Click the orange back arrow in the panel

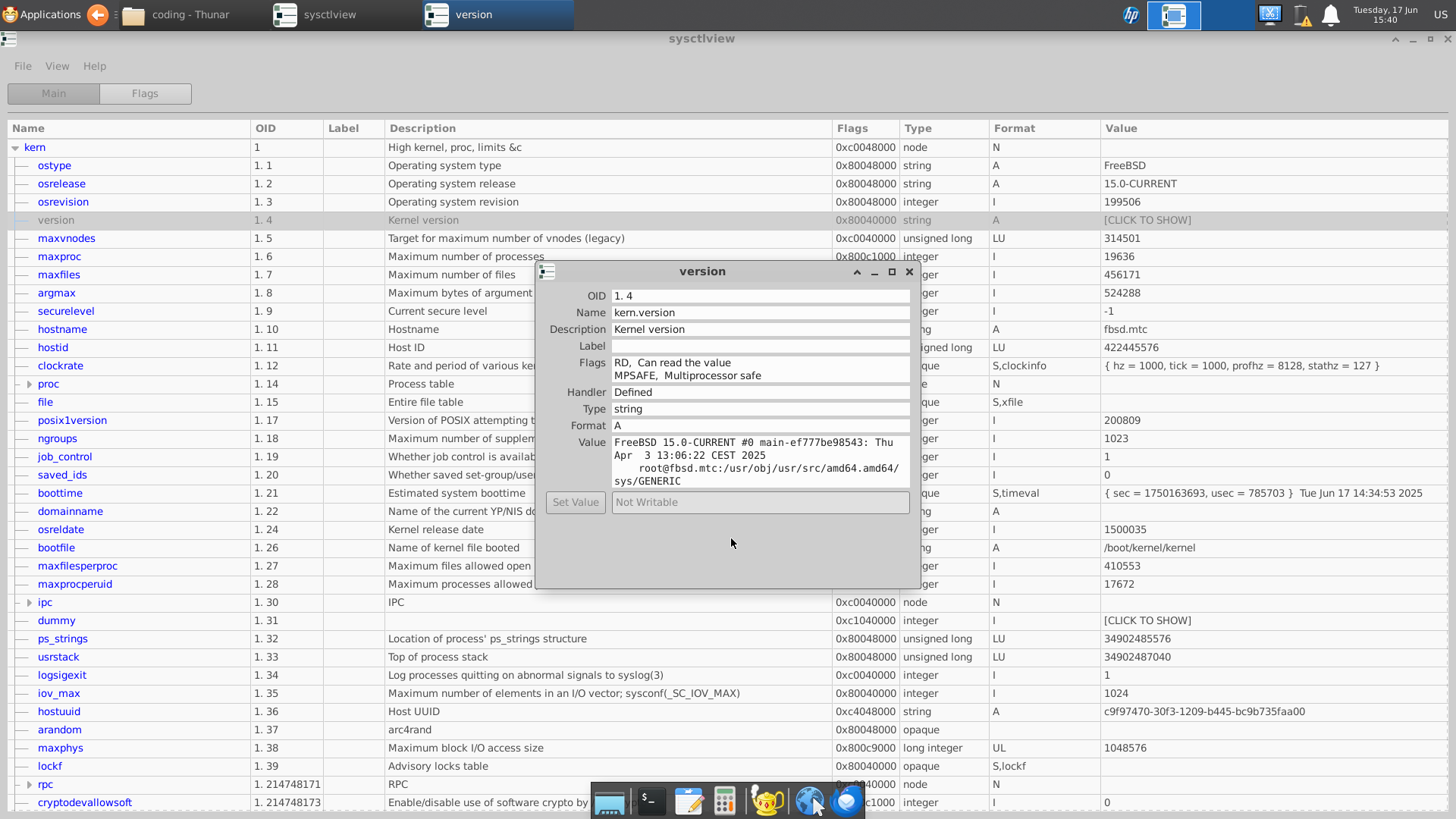tap(98, 14)
